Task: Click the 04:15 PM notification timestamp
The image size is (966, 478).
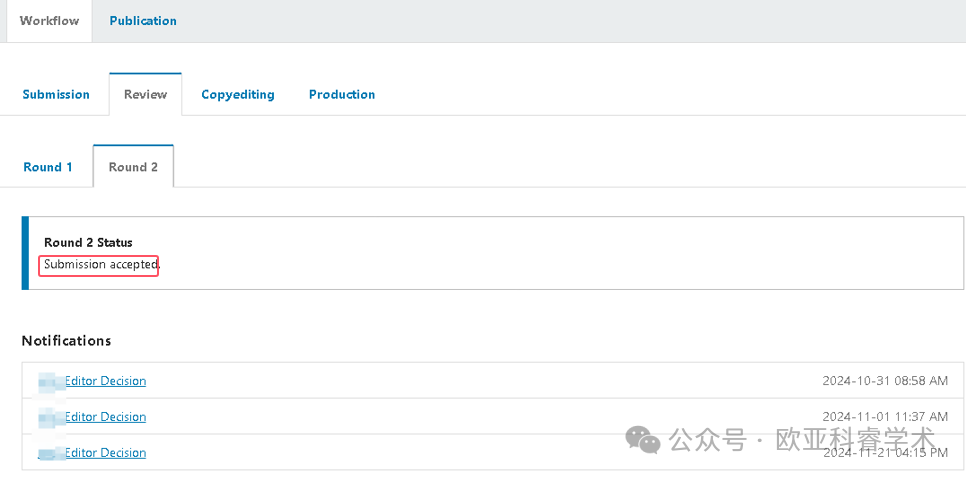Action: [885, 453]
